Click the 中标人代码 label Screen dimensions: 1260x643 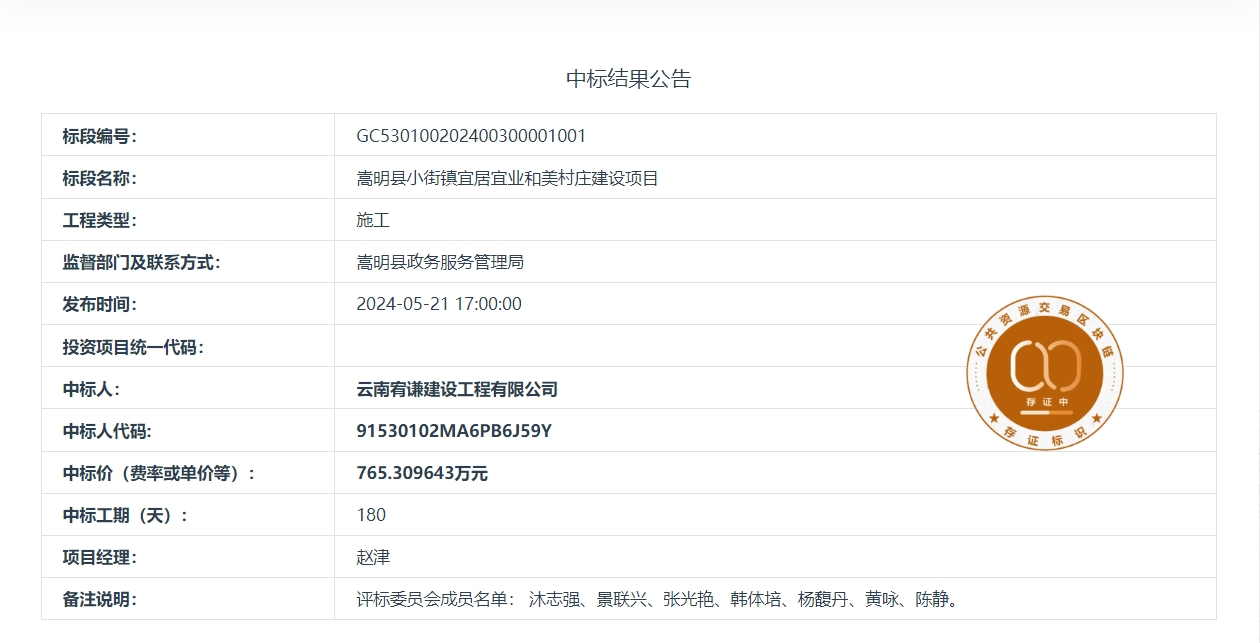click(108, 431)
